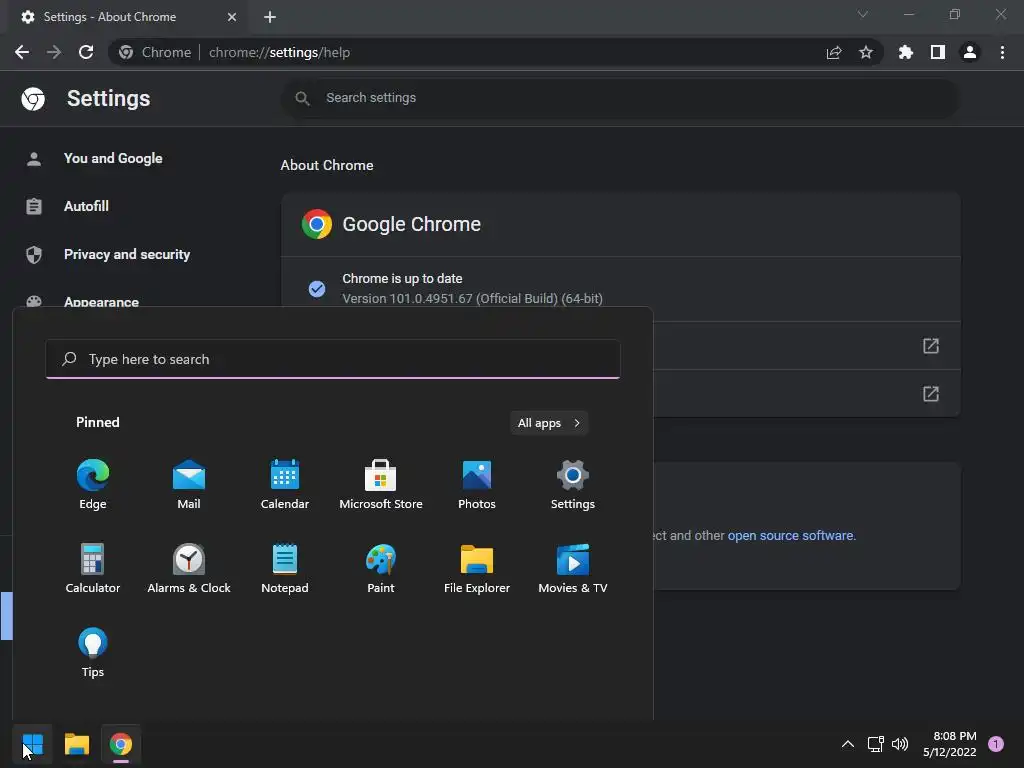Open Chrome three-dot menu
The image size is (1024, 768).
point(1002,52)
